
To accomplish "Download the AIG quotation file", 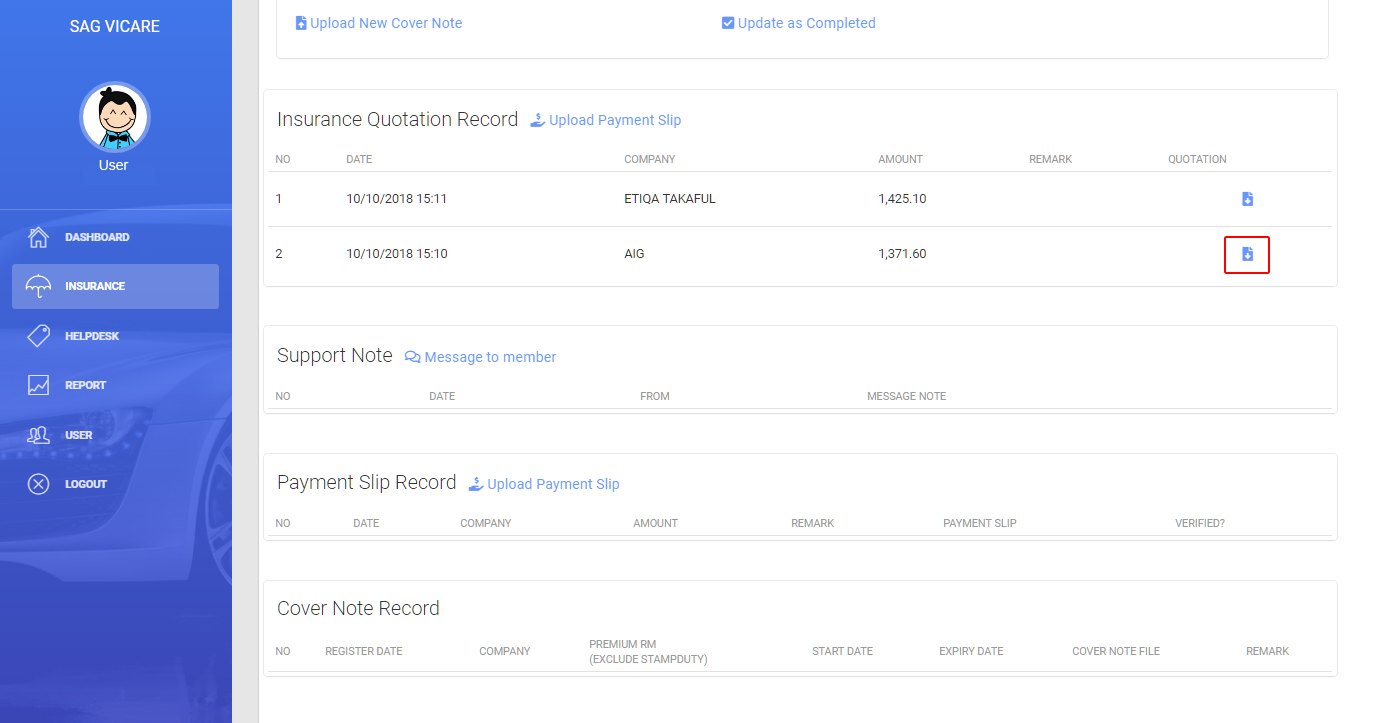I will 1247,254.
